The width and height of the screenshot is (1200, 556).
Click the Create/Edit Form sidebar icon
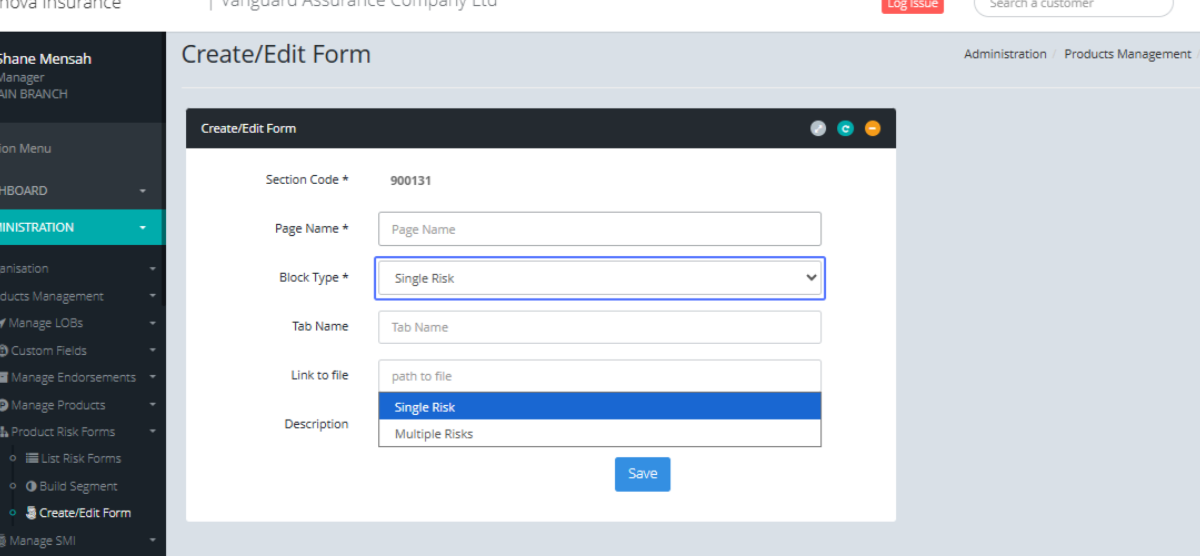(x=31, y=513)
